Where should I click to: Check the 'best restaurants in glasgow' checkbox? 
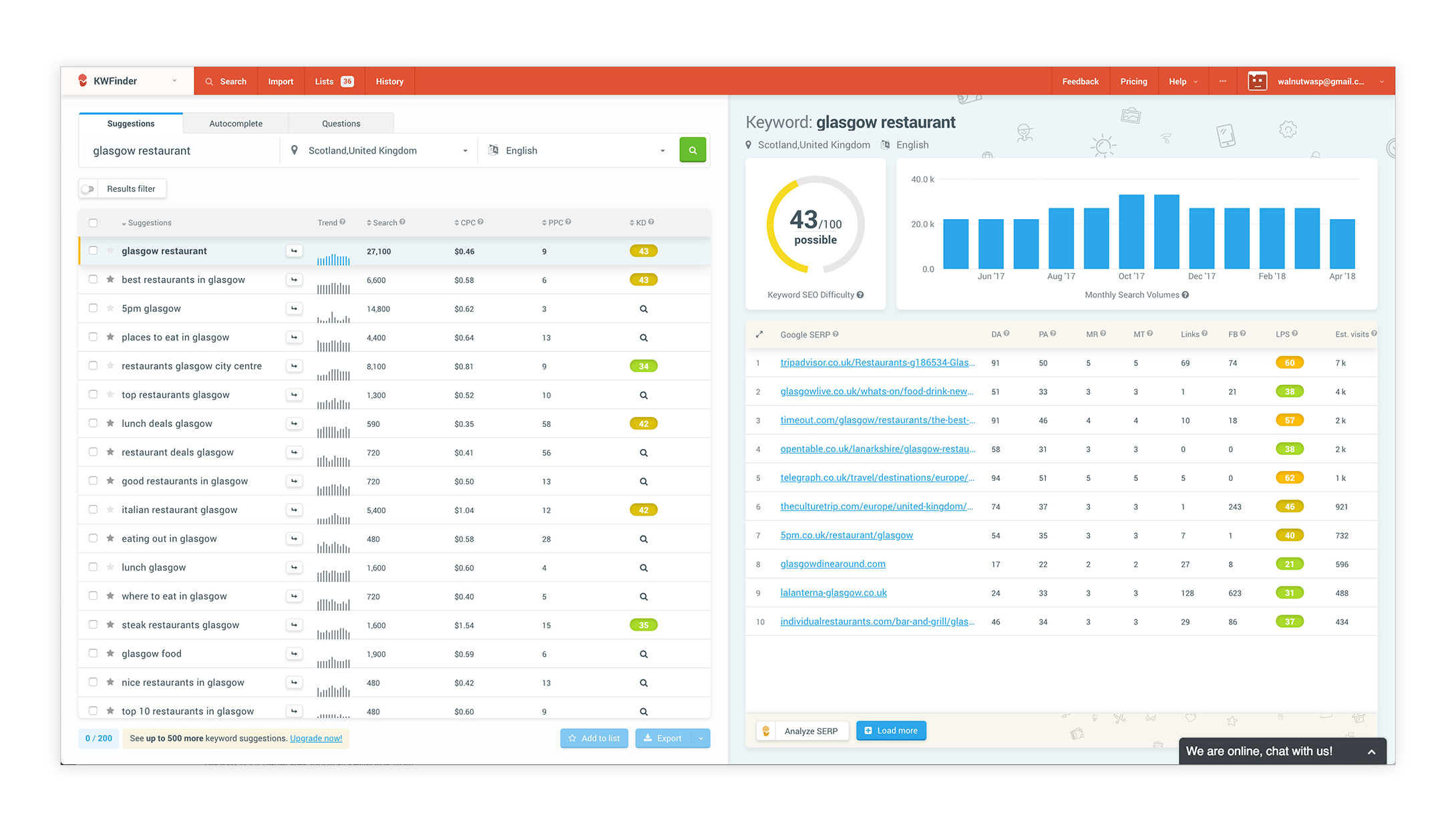[94, 279]
